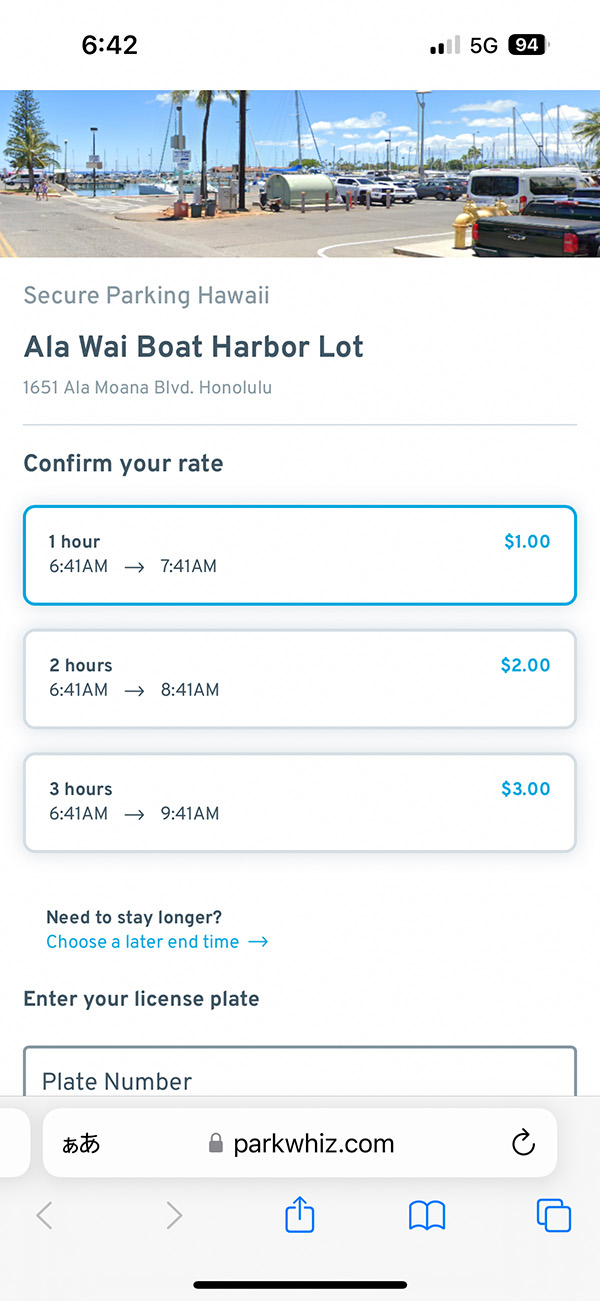Image resolution: width=600 pixels, height=1301 pixels.
Task: Click 'Choose a later end time' link
Action: (x=143, y=942)
